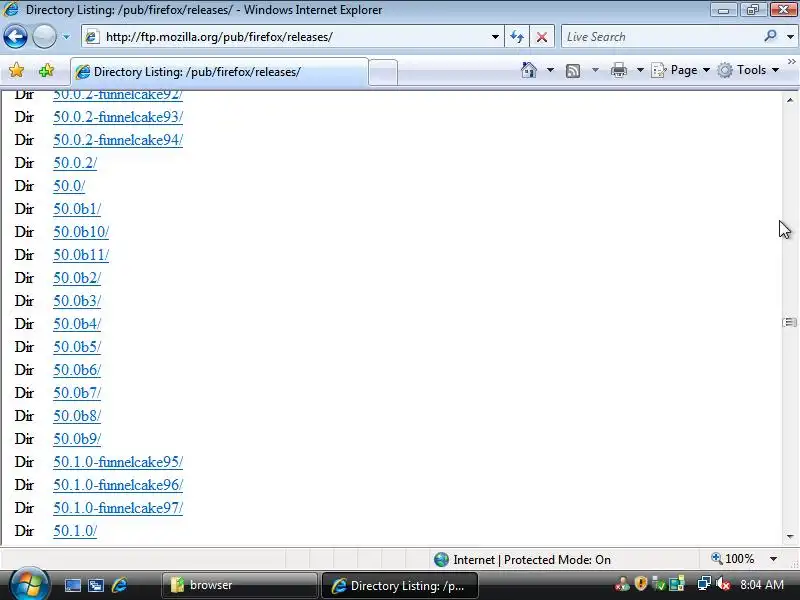This screenshot has width=800, height=600.
Task: Open the search provider options dropdown
Action: [x=790, y=37]
